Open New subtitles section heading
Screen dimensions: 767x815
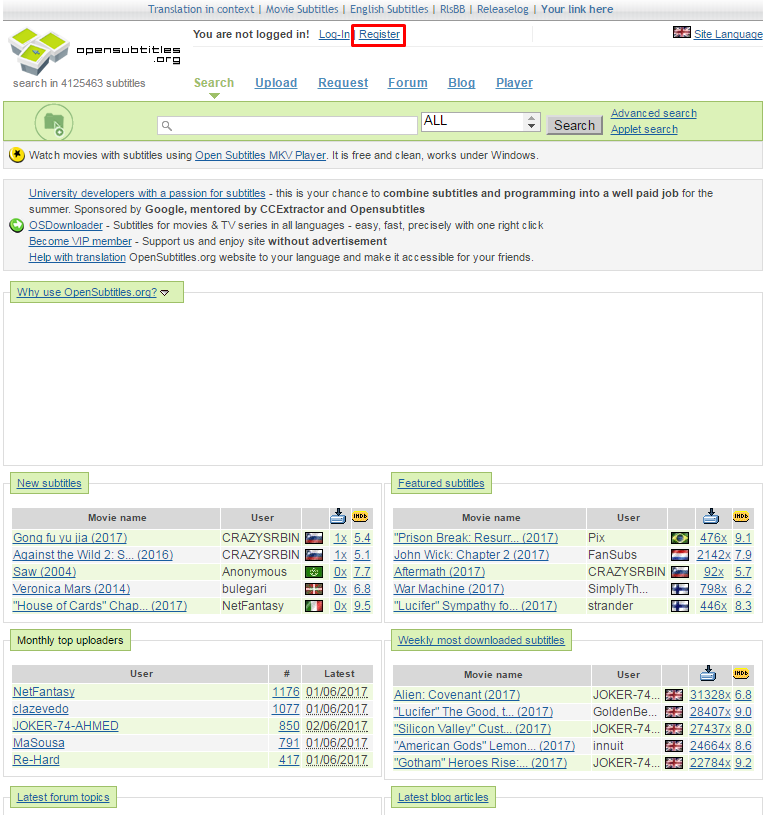(x=49, y=483)
